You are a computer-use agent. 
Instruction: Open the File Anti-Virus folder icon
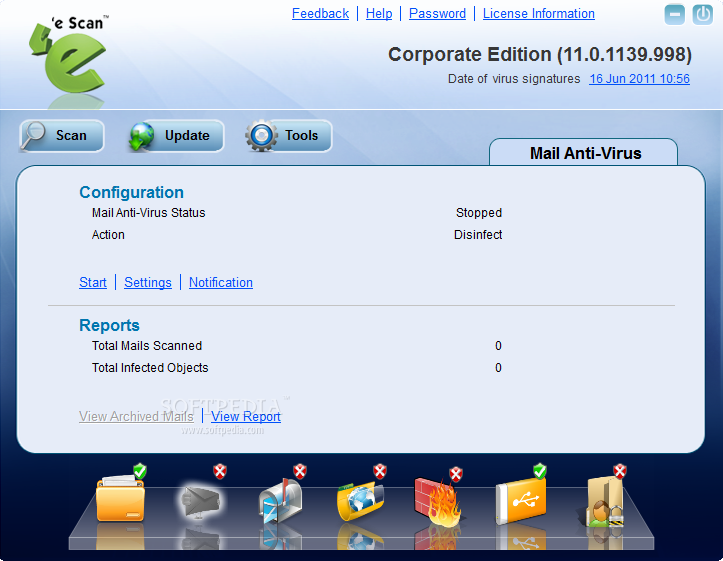pyautogui.click(x=120, y=500)
